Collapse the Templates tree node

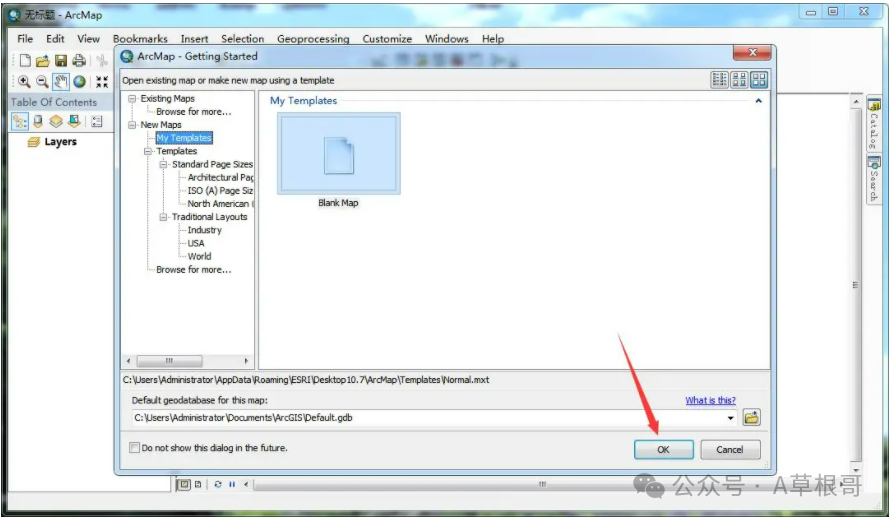(x=148, y=152)
